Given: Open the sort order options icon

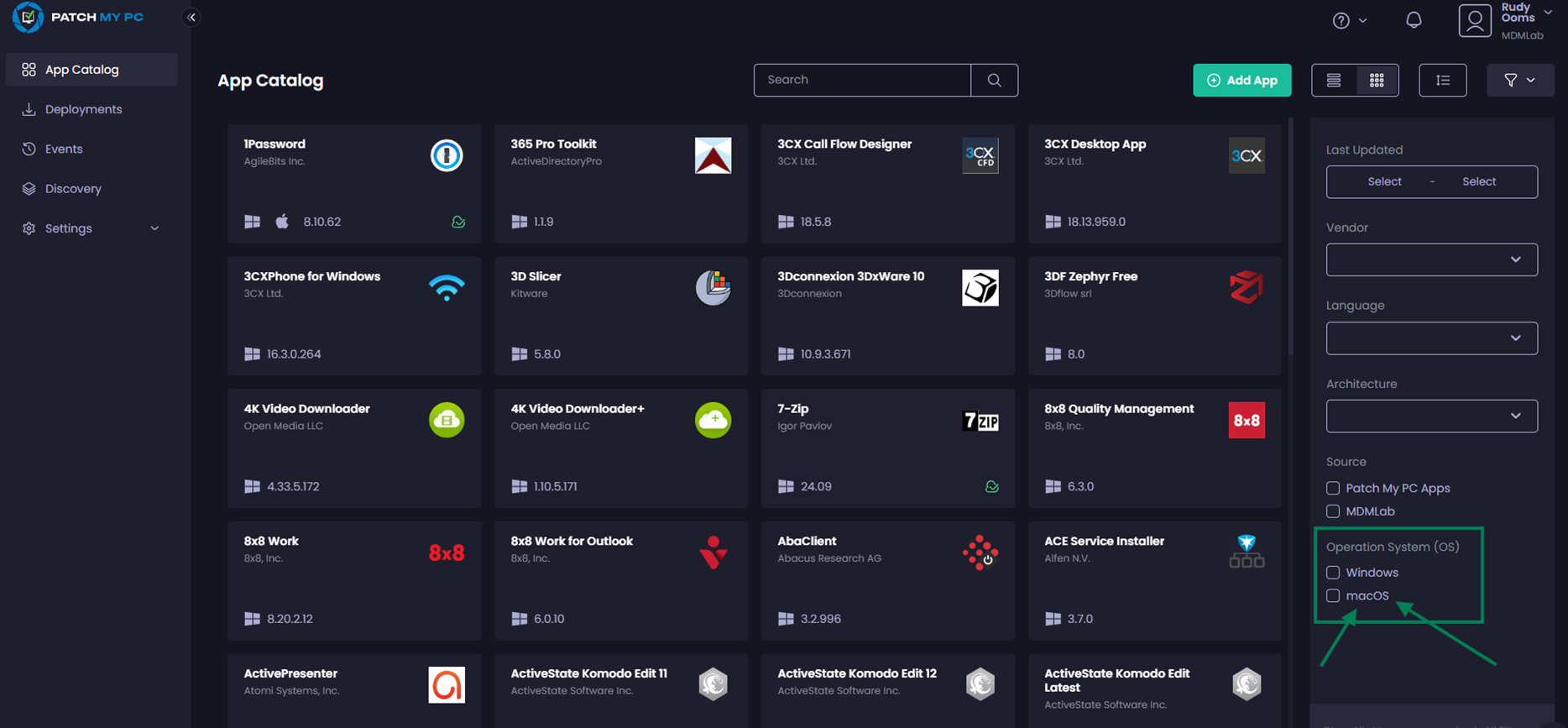Looking at the screenshot, I should click(x=1443, y=80).
